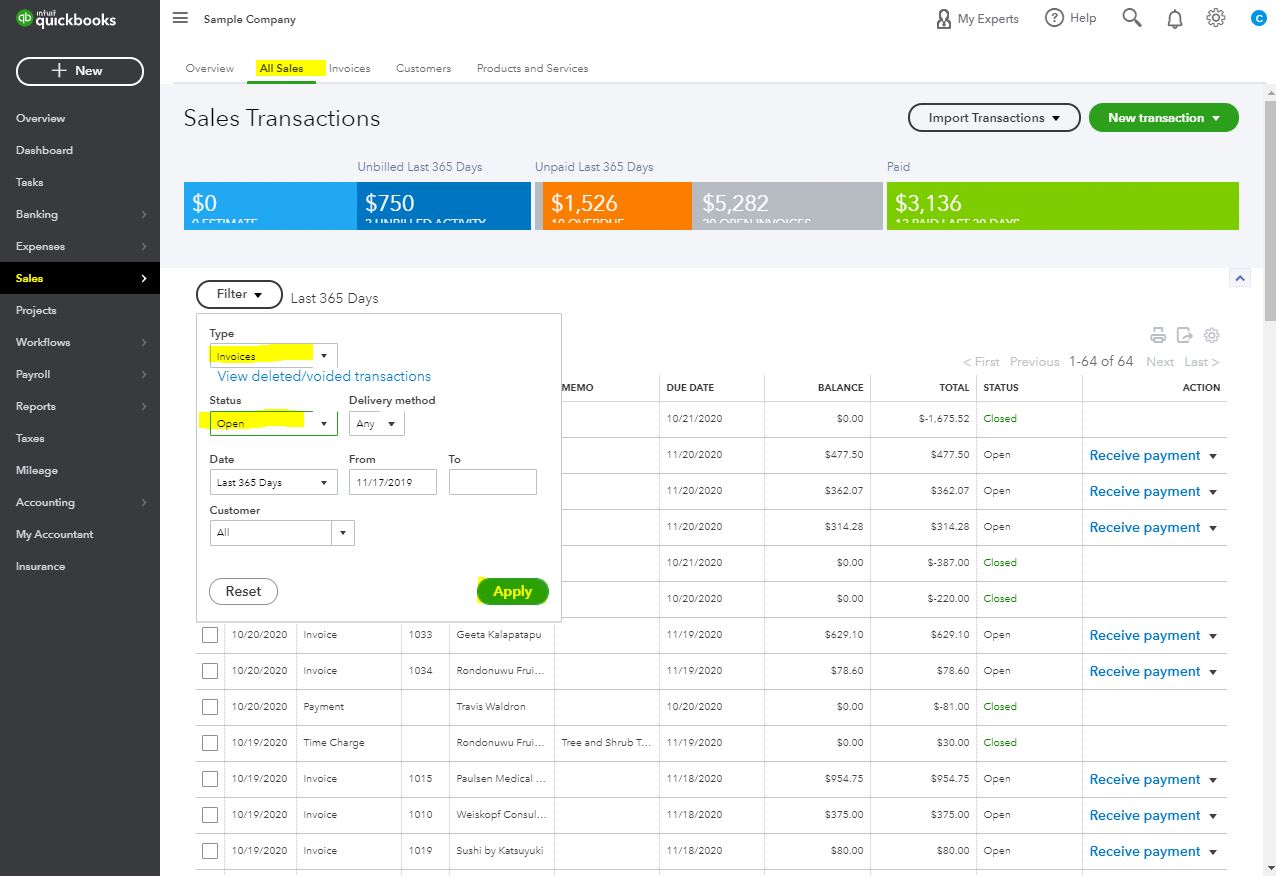
Task: Receive payment for Weiskopf invoice 1010
Action: coord(1145,816)
